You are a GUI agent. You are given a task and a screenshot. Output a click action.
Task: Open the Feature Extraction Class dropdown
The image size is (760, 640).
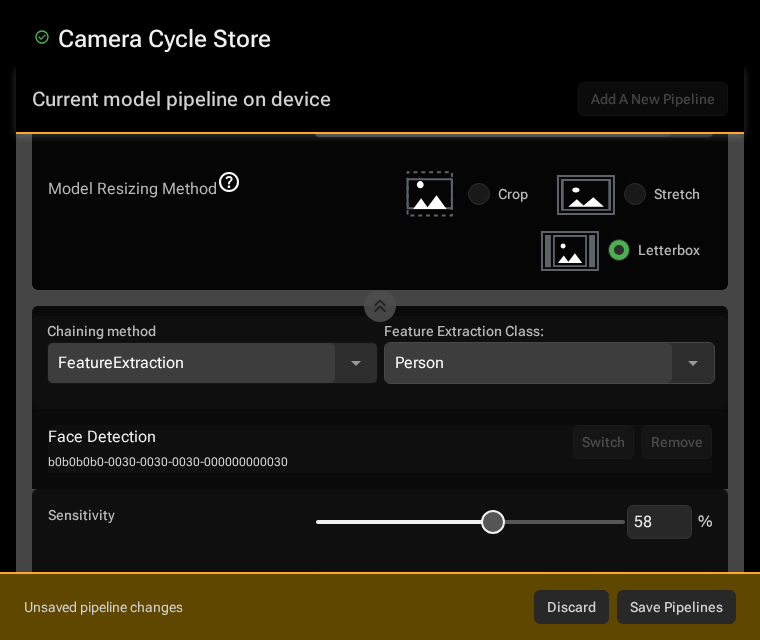[x=549, y=363]
